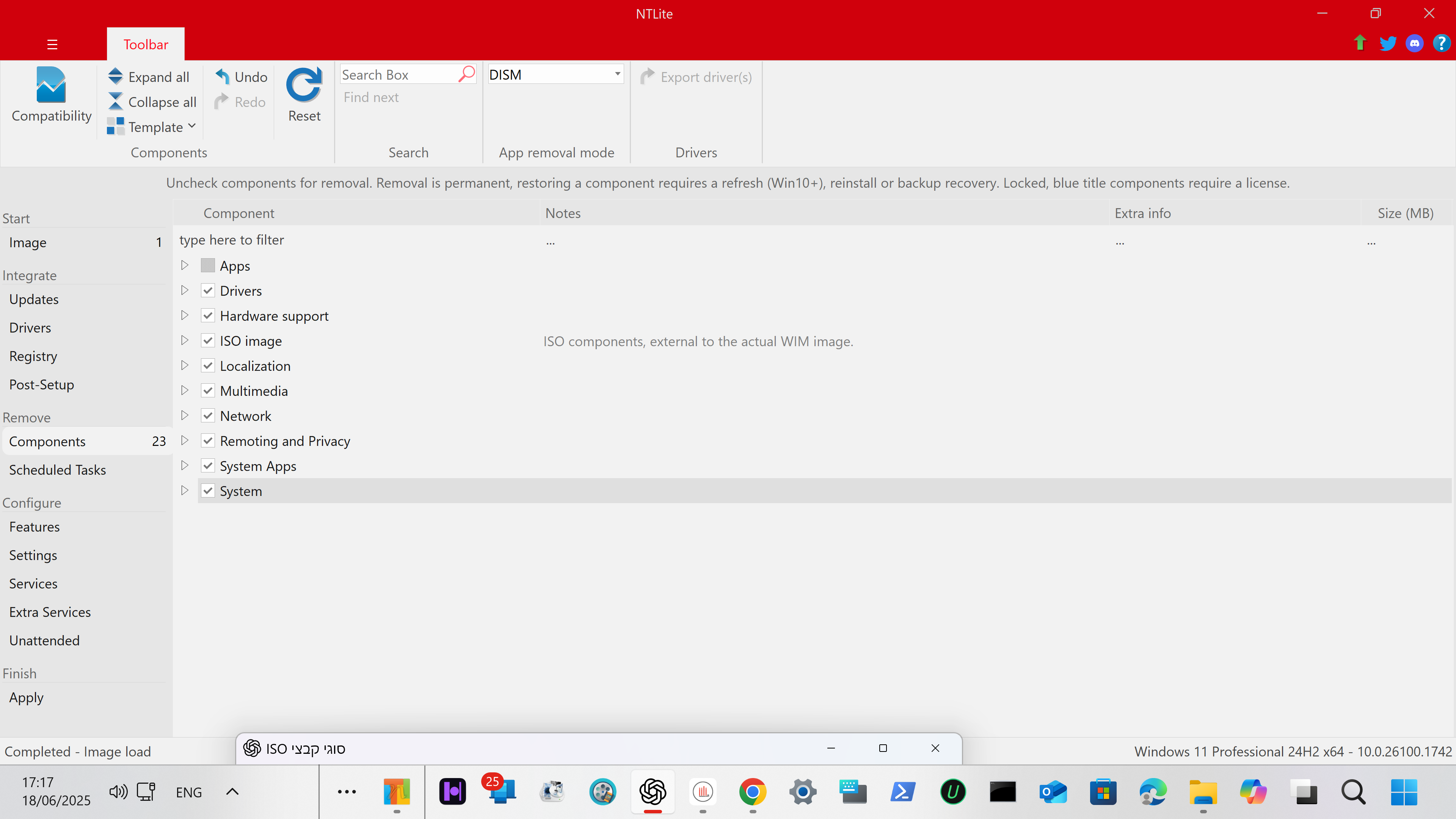Toggle the Apps component checkbox
Viewport: 1456px width, 819px height.
click(x=208, y=265)
